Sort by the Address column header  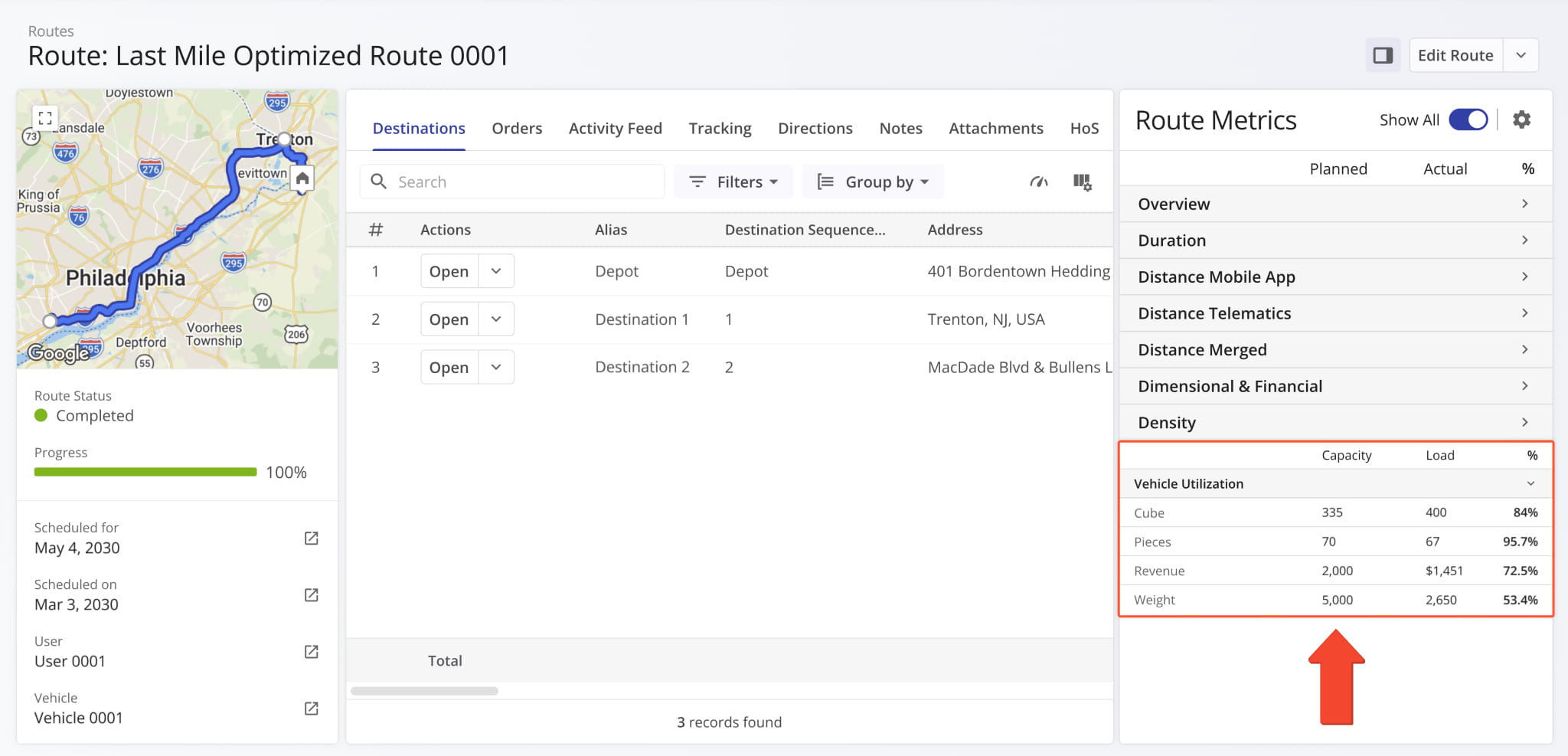955,230
